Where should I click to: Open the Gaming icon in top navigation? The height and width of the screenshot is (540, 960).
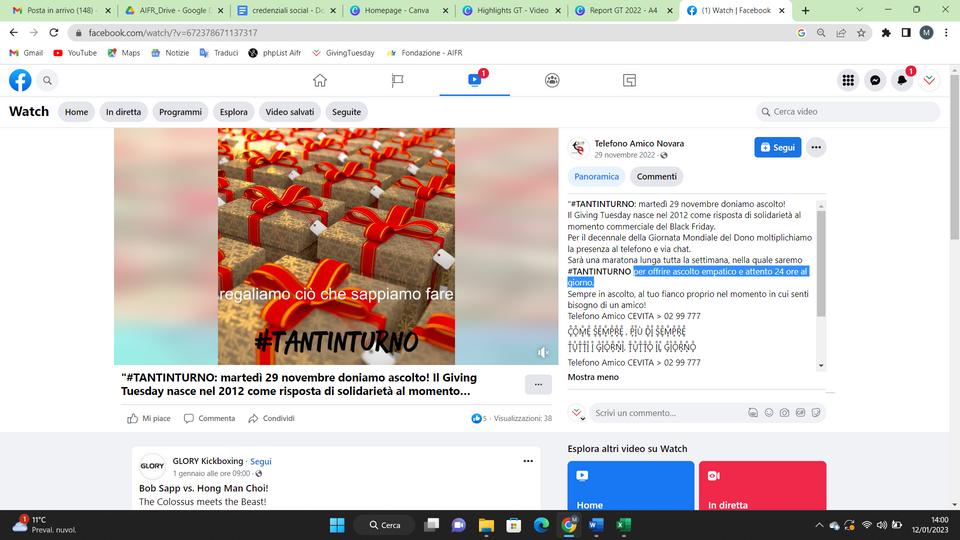pyautogui.click(x=629, y=80)
